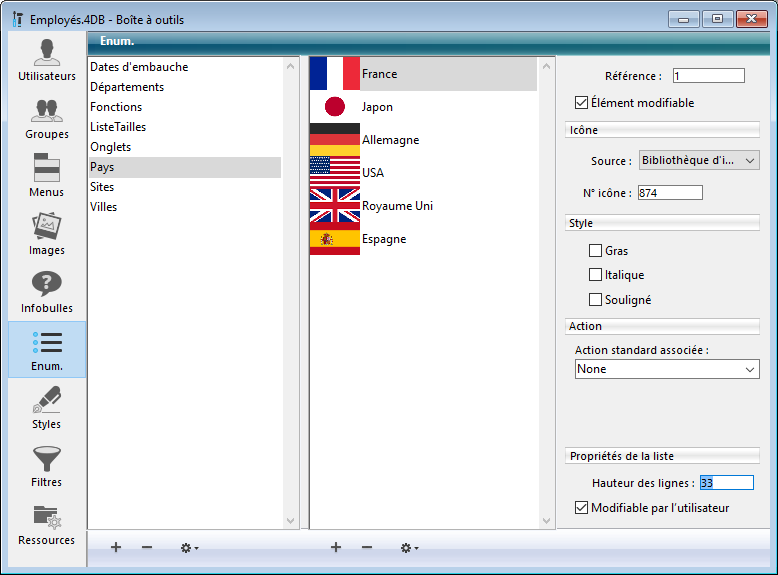This screenshot has height=575, width=778.
Task: Open the Ressources folder icon
Action: [46, 523]
